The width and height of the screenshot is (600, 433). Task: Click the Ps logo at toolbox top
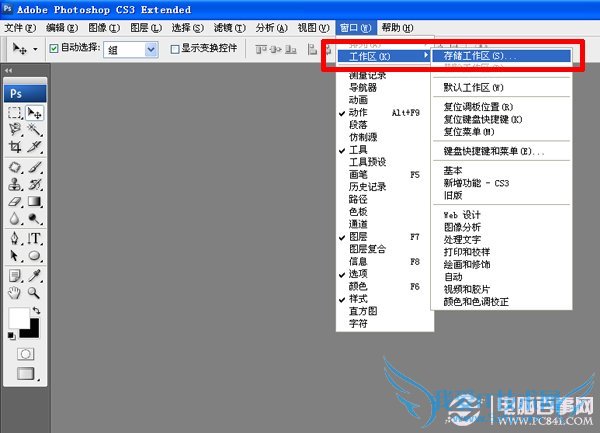point(25,93)
